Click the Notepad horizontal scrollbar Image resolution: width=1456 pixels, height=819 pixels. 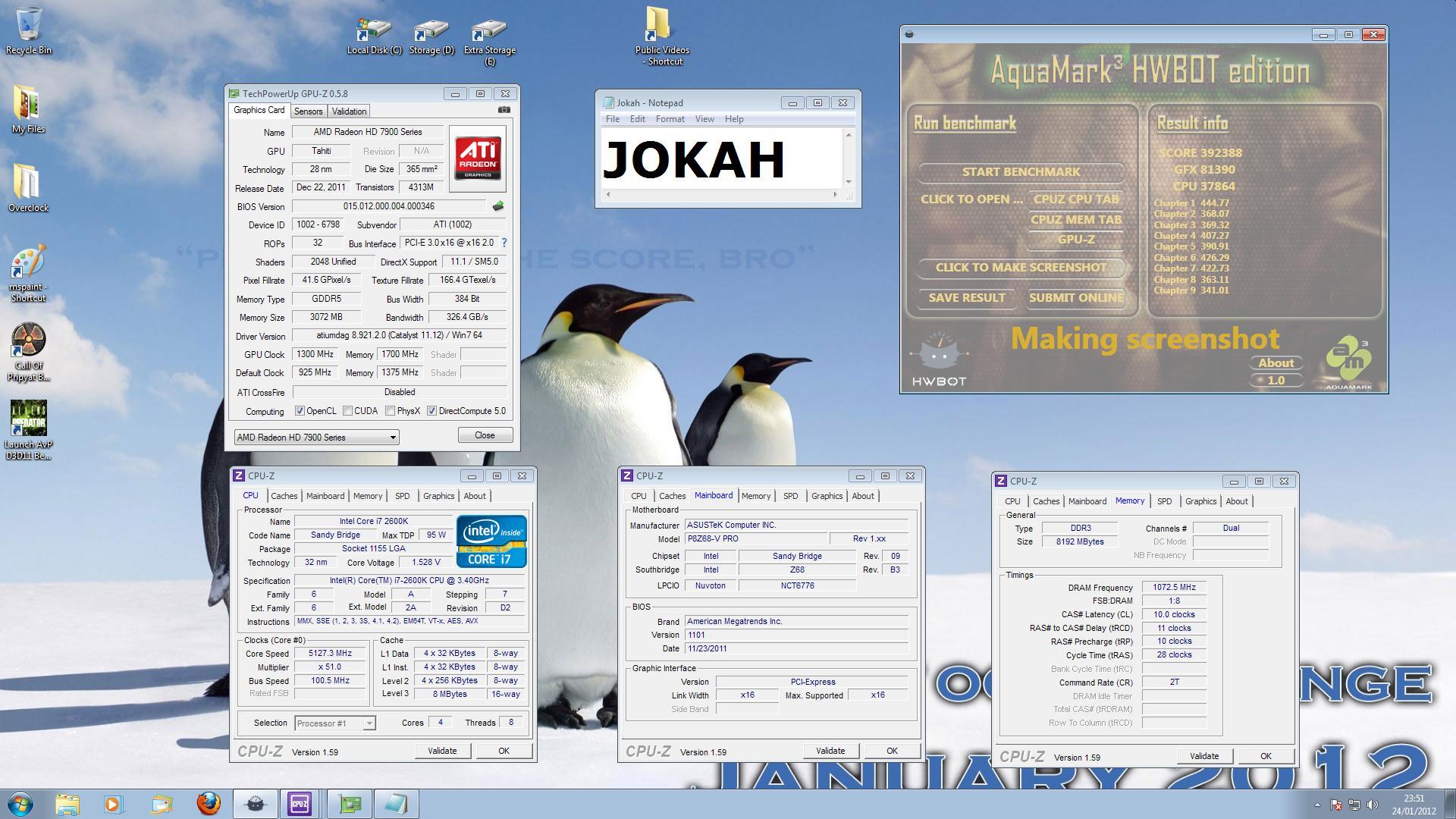722,195
